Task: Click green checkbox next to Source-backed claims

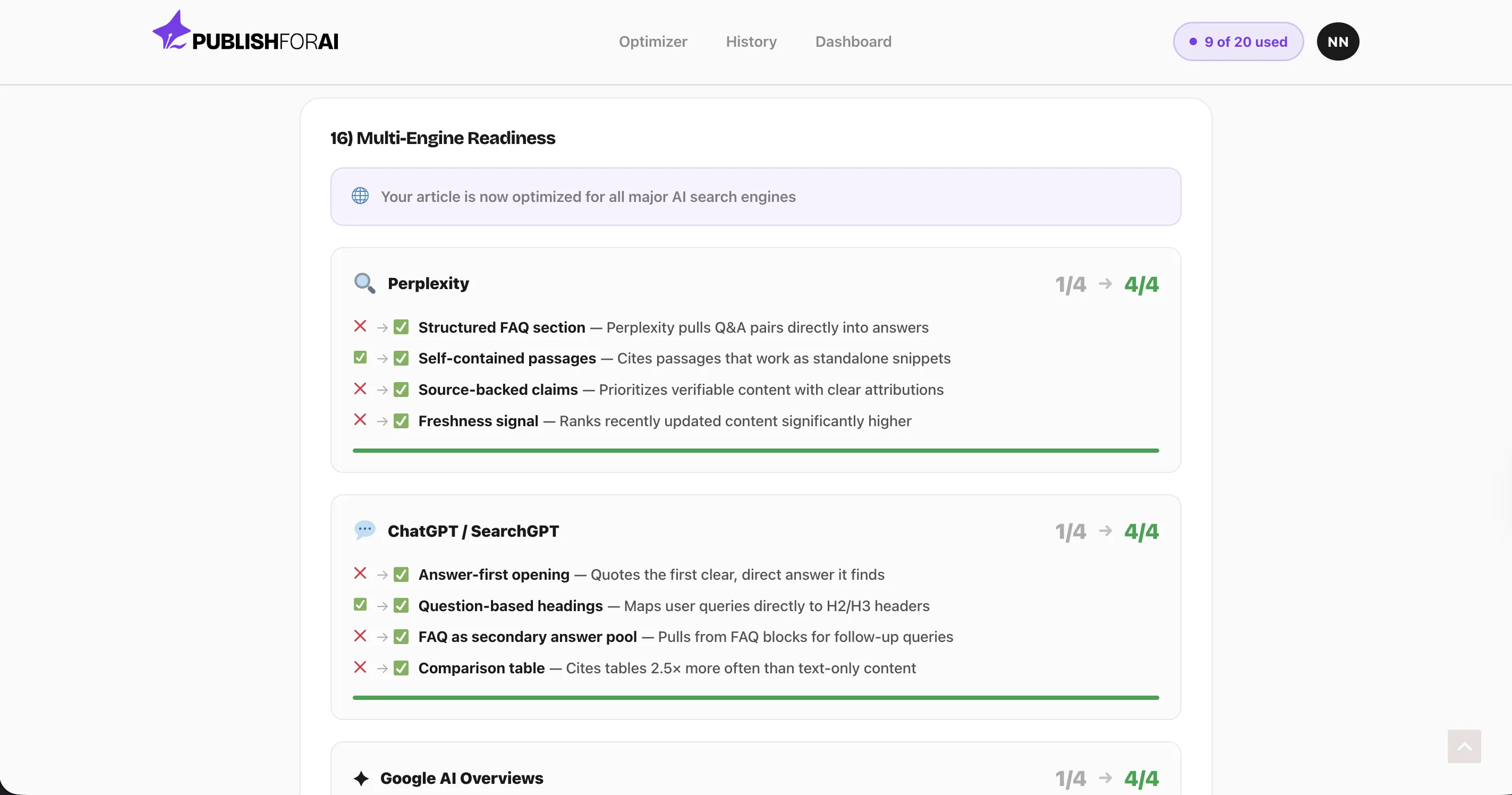Action: tap(401, 390)
